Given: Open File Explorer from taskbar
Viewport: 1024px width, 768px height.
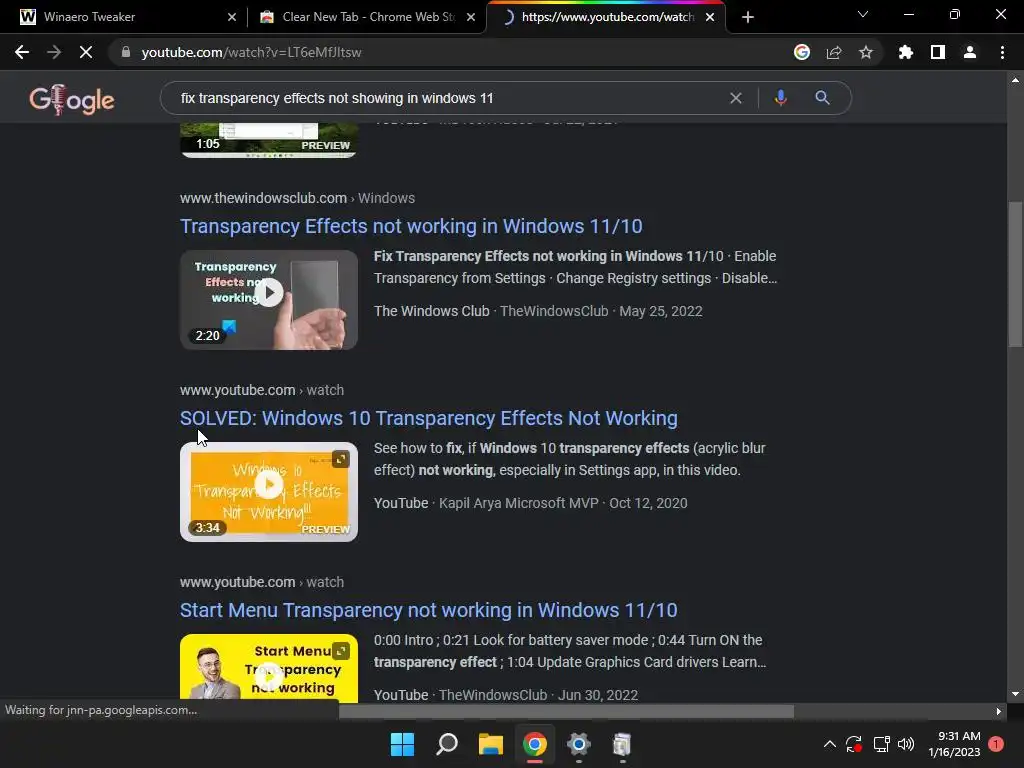Looking at the screenshot, I should click(x=490, y=744).
